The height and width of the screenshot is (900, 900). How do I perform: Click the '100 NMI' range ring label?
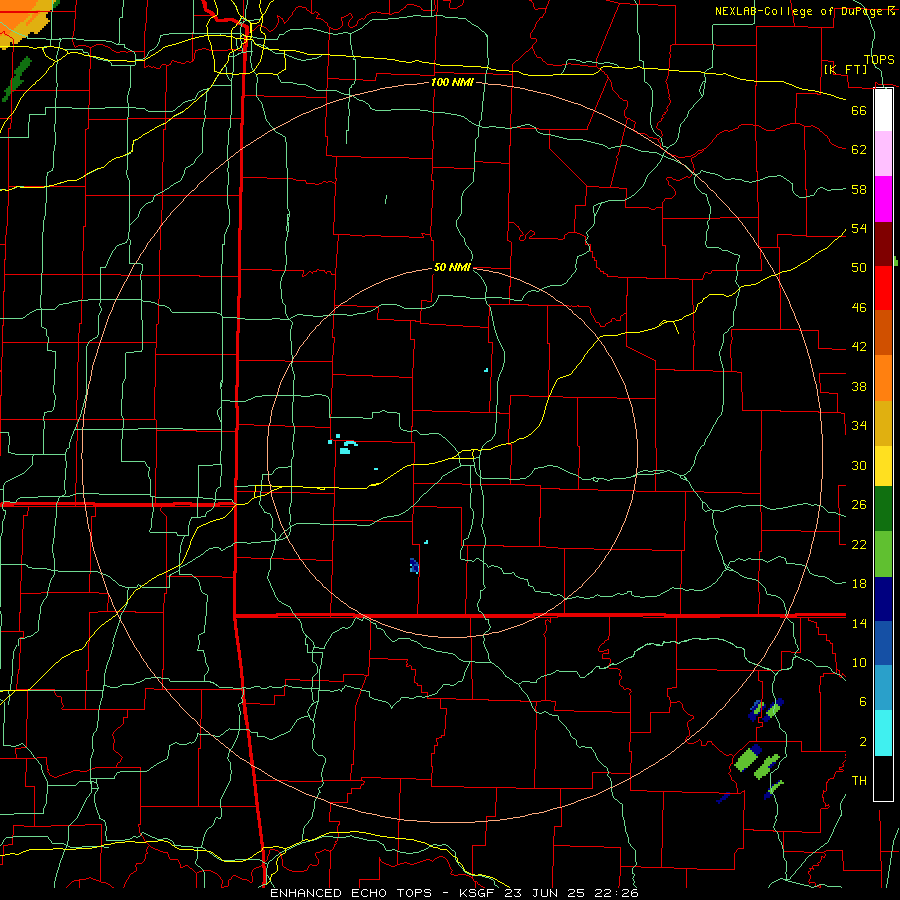452,82
